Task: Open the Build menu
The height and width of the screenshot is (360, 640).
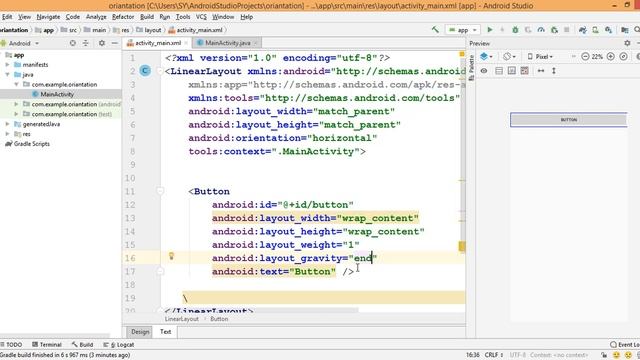Action: (147, 17)
